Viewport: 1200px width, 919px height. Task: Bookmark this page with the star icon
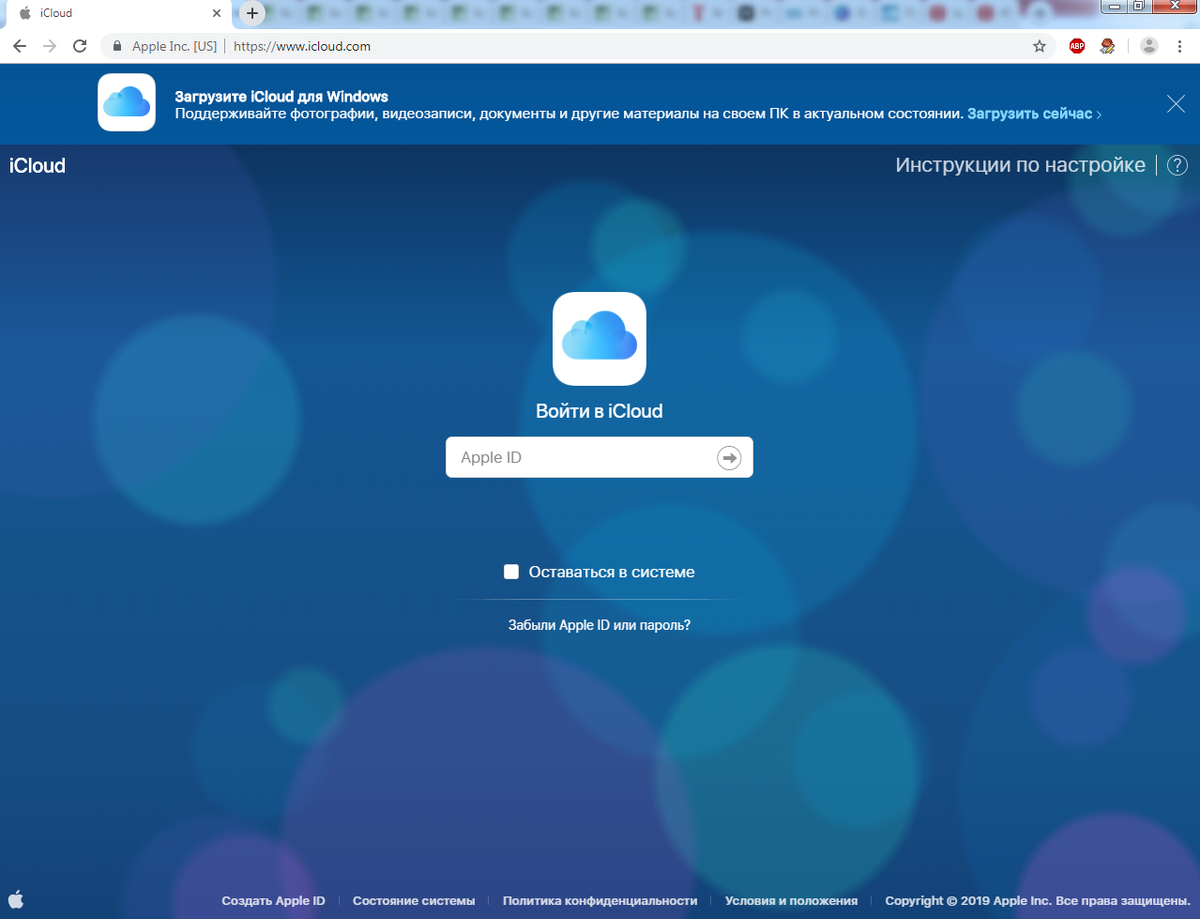(1039, 46)
